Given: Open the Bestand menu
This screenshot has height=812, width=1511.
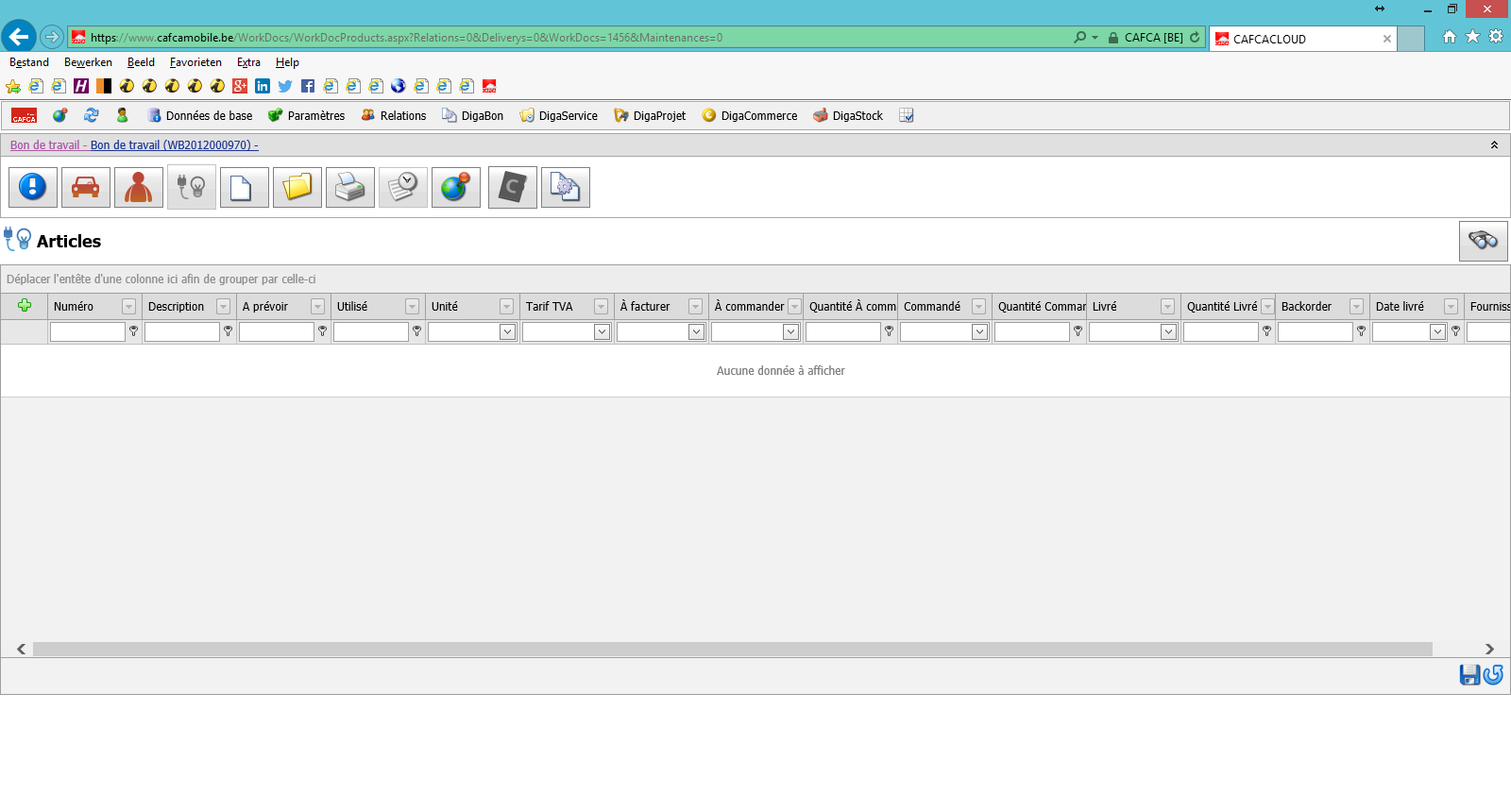Looking at the screenshot, I should coord(29,62).
